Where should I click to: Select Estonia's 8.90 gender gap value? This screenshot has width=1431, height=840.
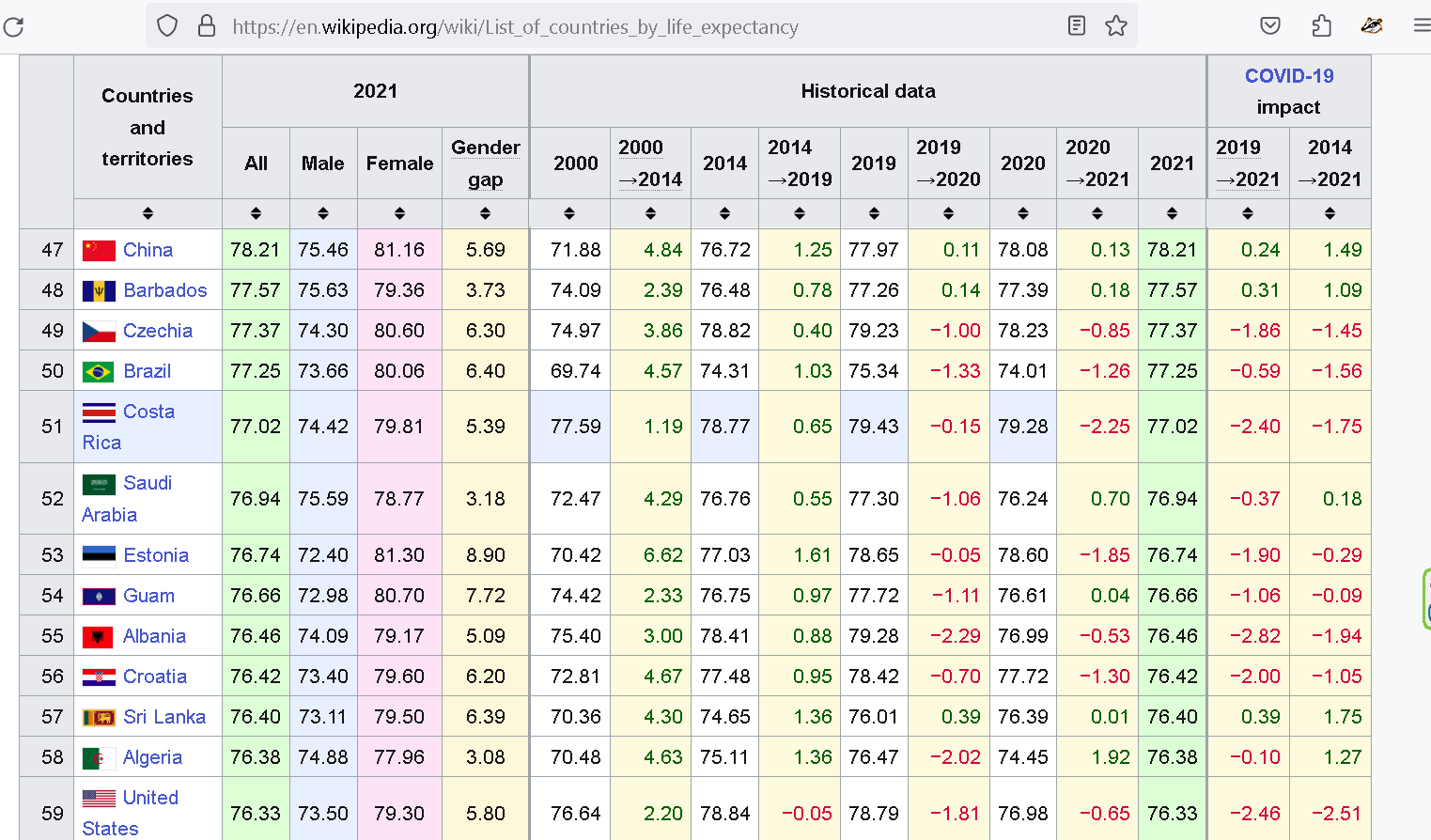[486, 555]
